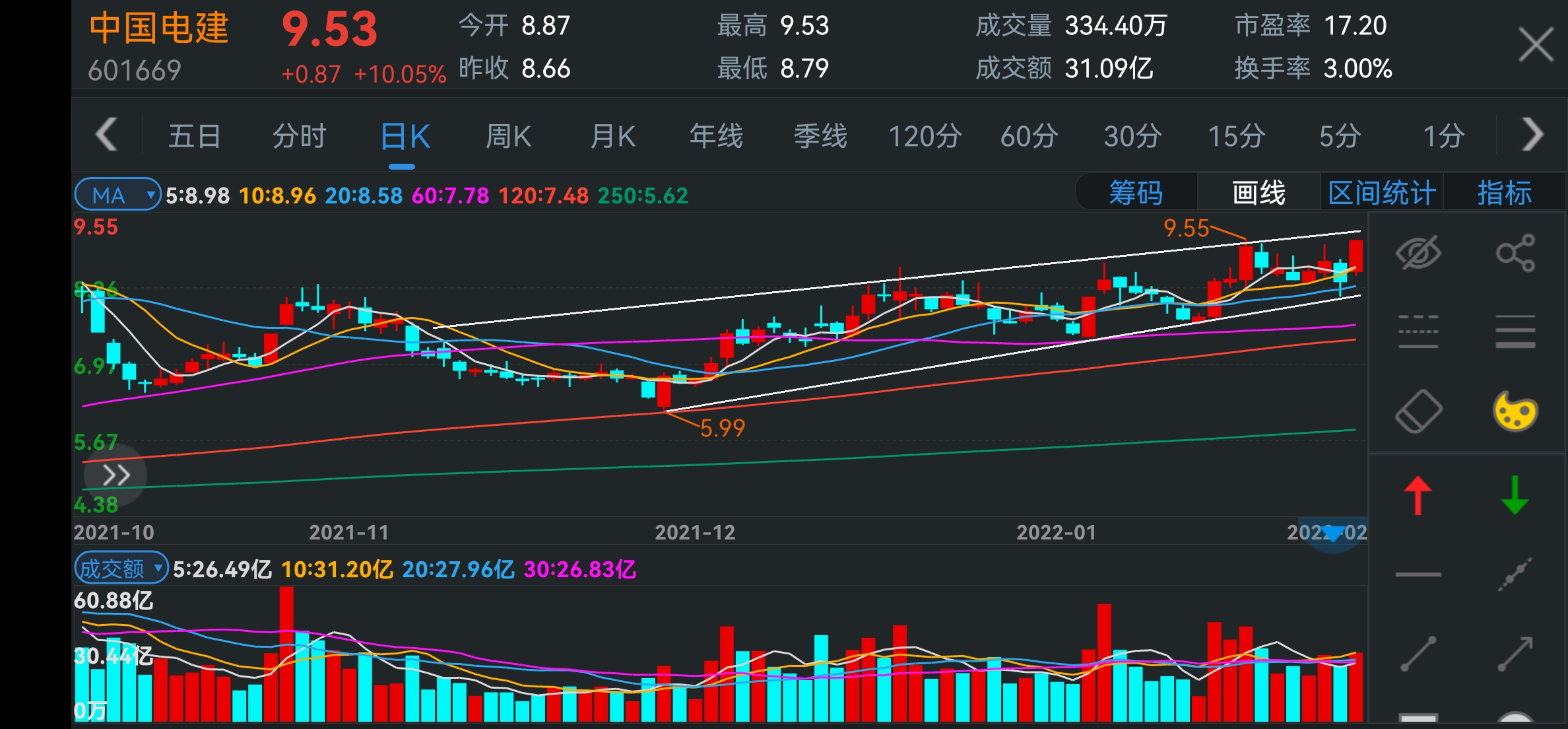Image resolution: width=1568 pixels, height=729 pixels.
Task: Switch to the 月K tab
Action: pyautogui.click(x=612, y=136)
